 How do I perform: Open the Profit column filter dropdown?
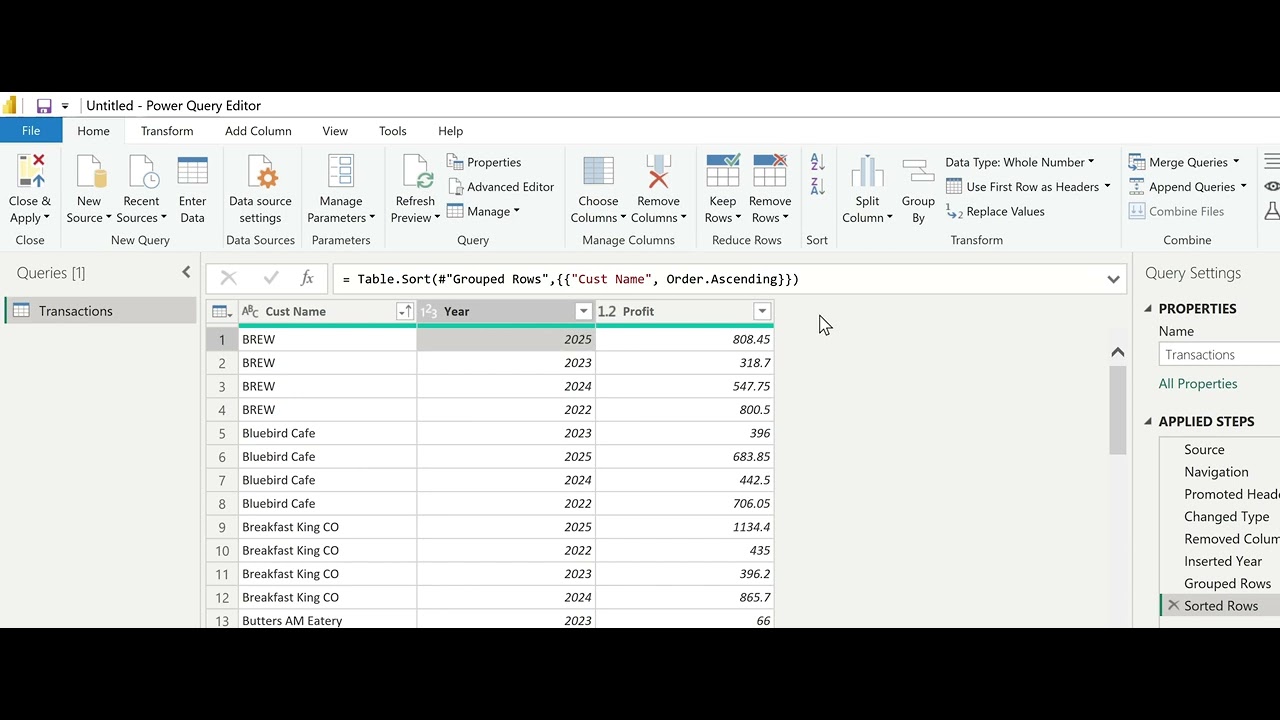pos(762,312)
